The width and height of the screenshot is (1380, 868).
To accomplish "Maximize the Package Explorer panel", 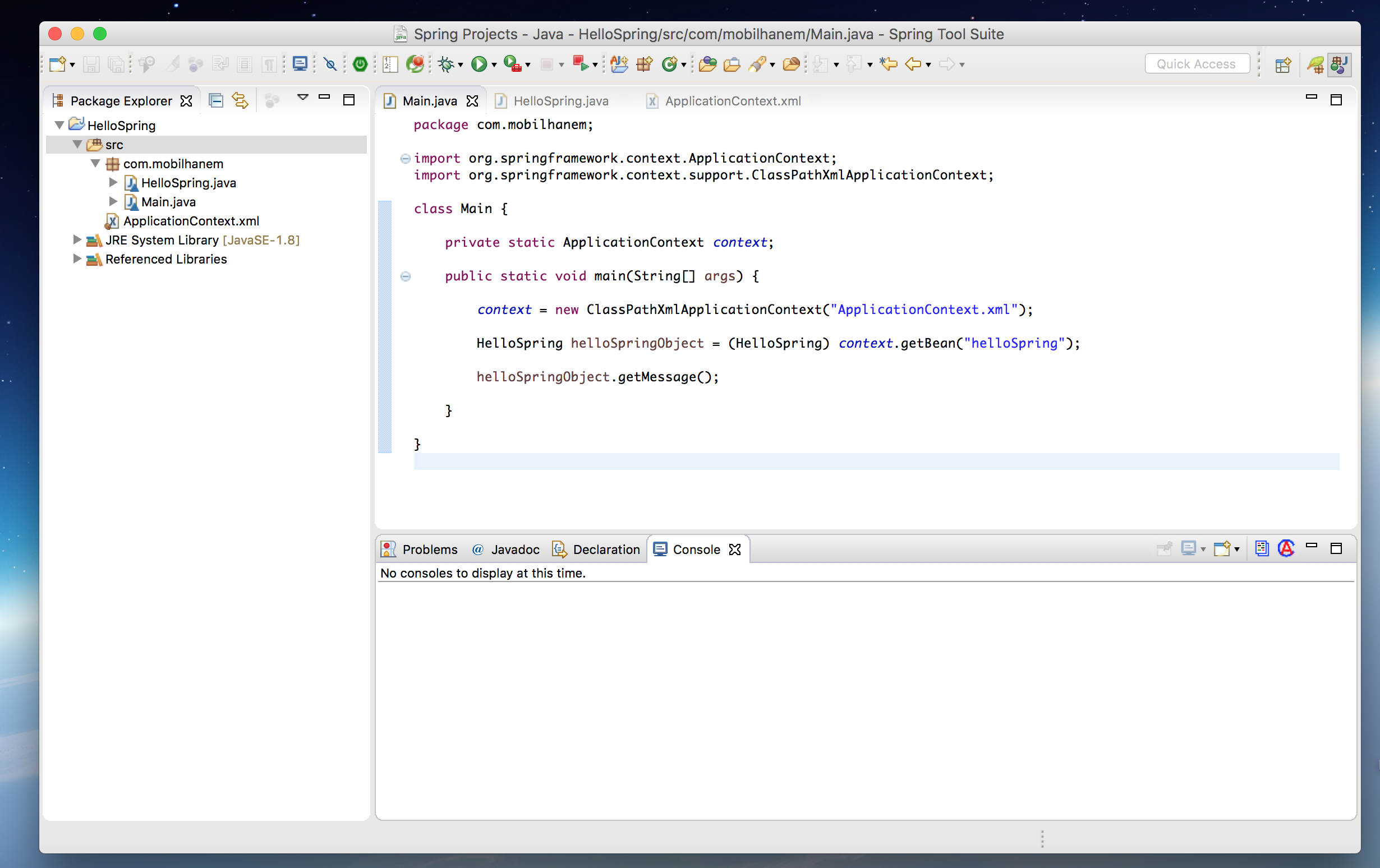I will [348, 100].
